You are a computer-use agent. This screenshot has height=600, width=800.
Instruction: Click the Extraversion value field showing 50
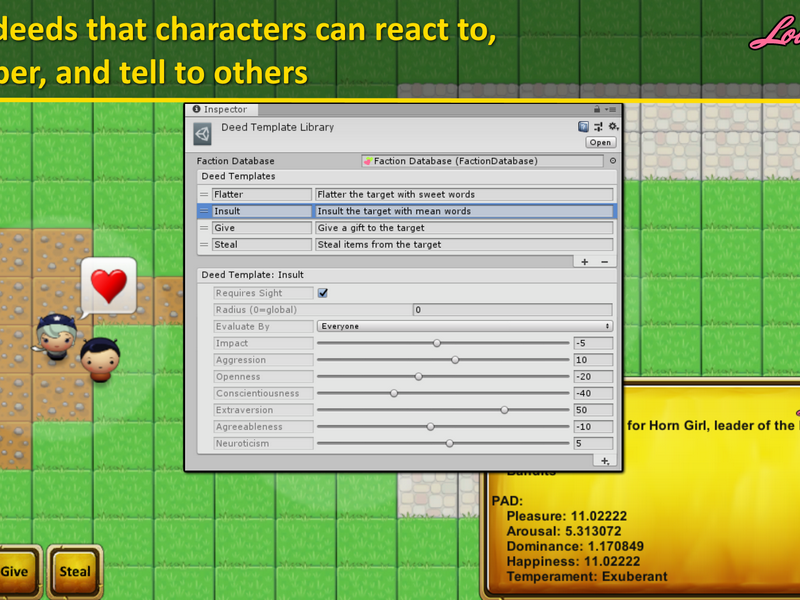click(x=593, y=410)
